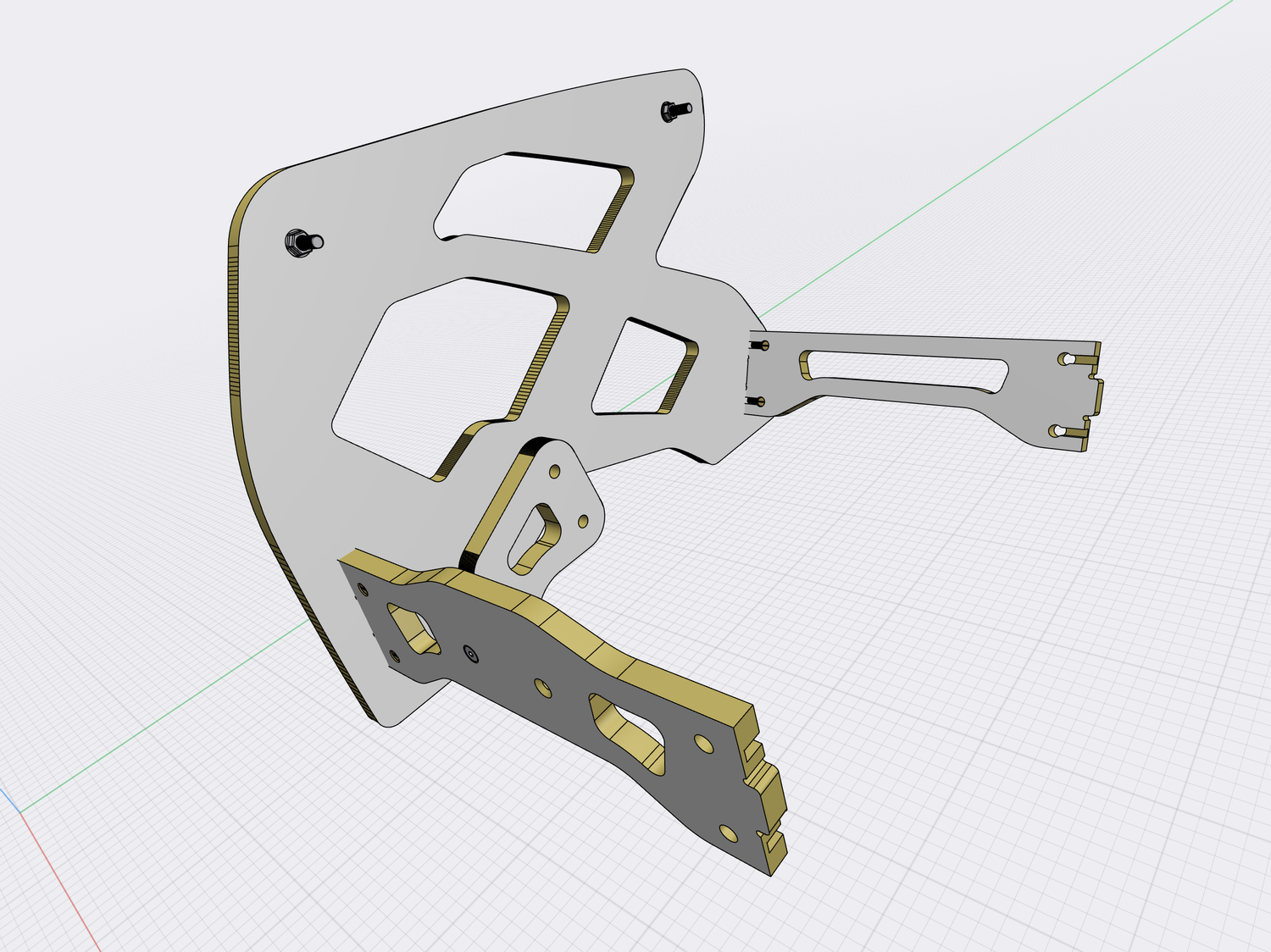This screenshot has height=952, width=1271.
Task: Click the countersunk screw on the dark plate
Action: (470, 653)
